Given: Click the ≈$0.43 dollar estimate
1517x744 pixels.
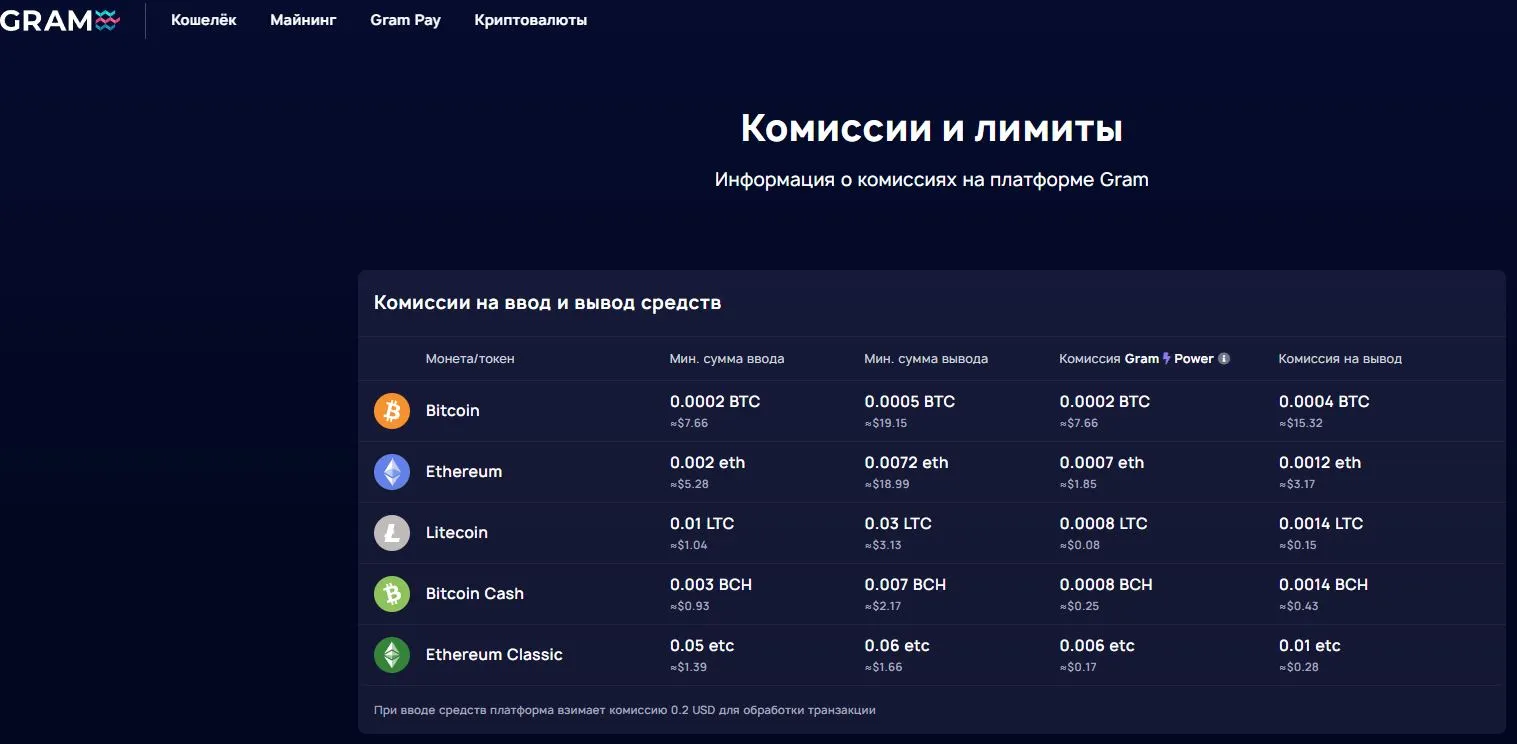Looking at the screenshot, I should (x=1299, y=607).
